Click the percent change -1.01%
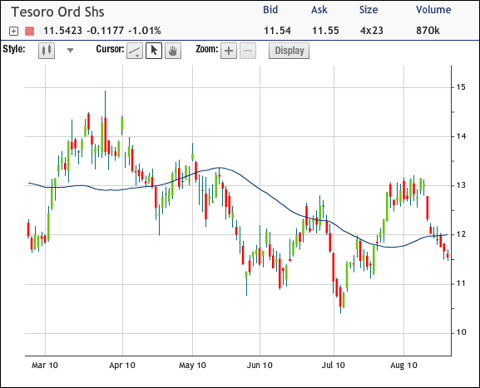This screenshot has width=480, height=388. pyautogui.click(x=145, y=31)
